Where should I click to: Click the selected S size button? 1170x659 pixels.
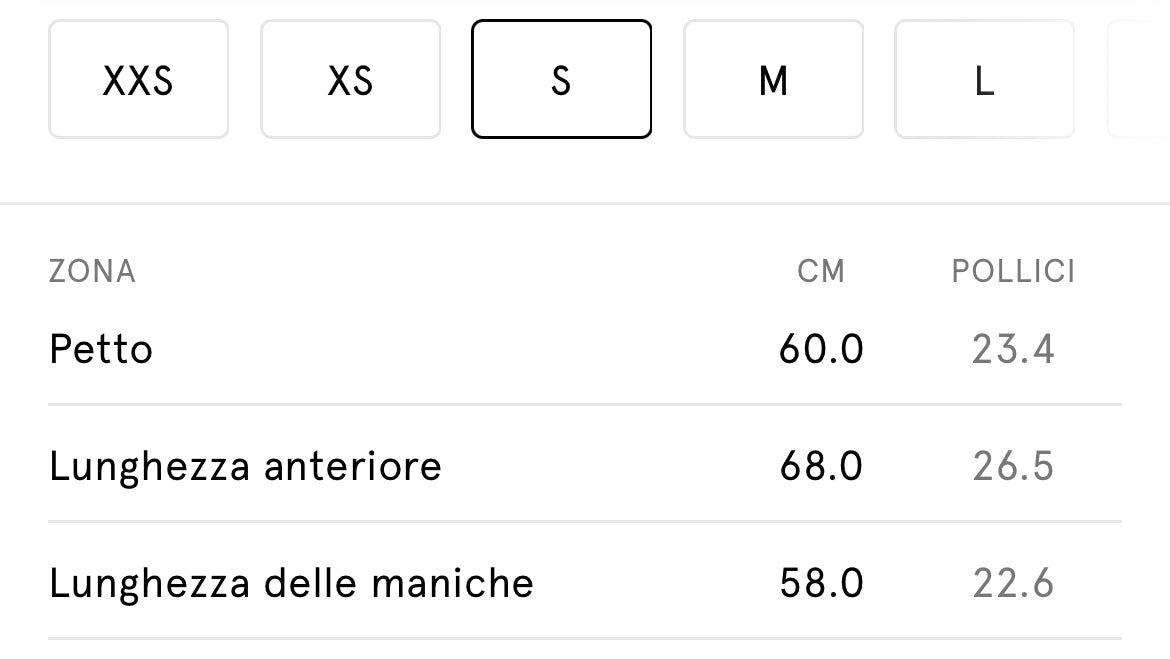click(561, 79)
